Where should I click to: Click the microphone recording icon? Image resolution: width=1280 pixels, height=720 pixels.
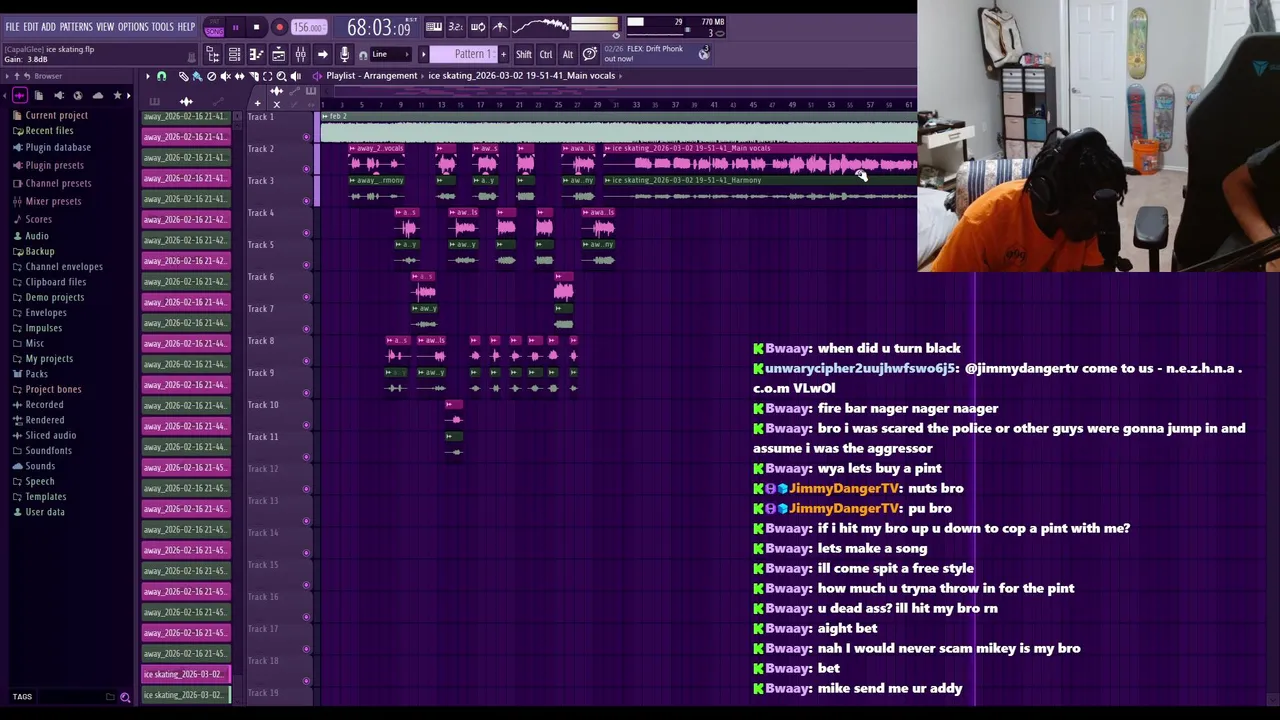[344, 54]
